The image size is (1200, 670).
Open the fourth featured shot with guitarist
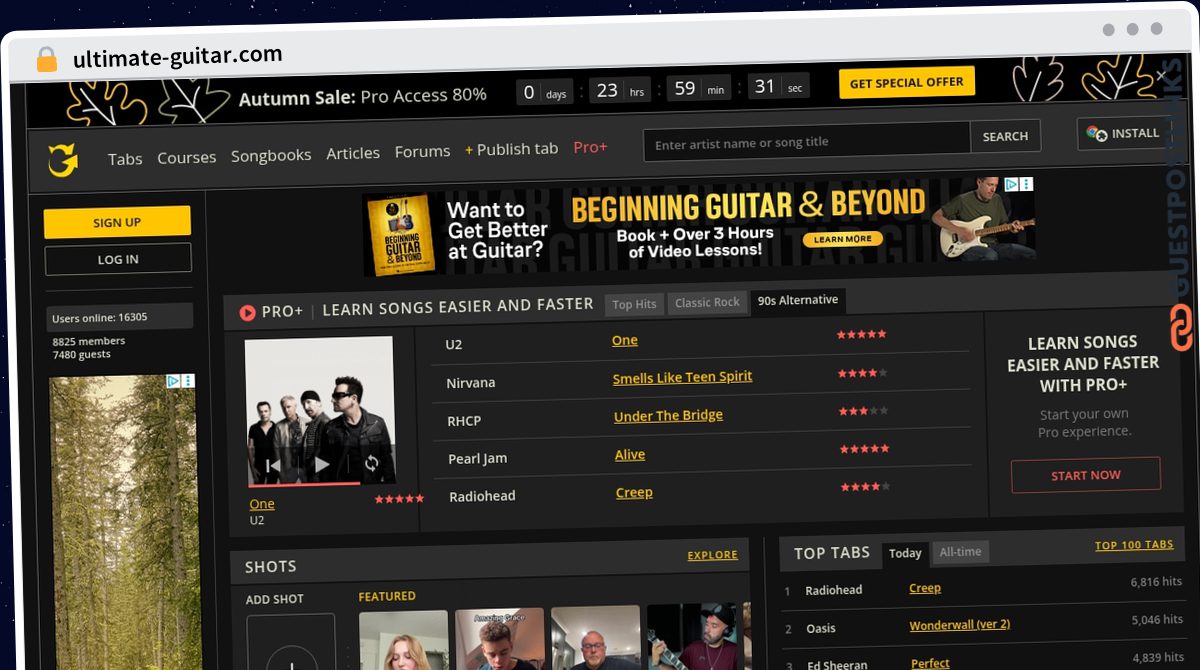[x=691, y=636]
